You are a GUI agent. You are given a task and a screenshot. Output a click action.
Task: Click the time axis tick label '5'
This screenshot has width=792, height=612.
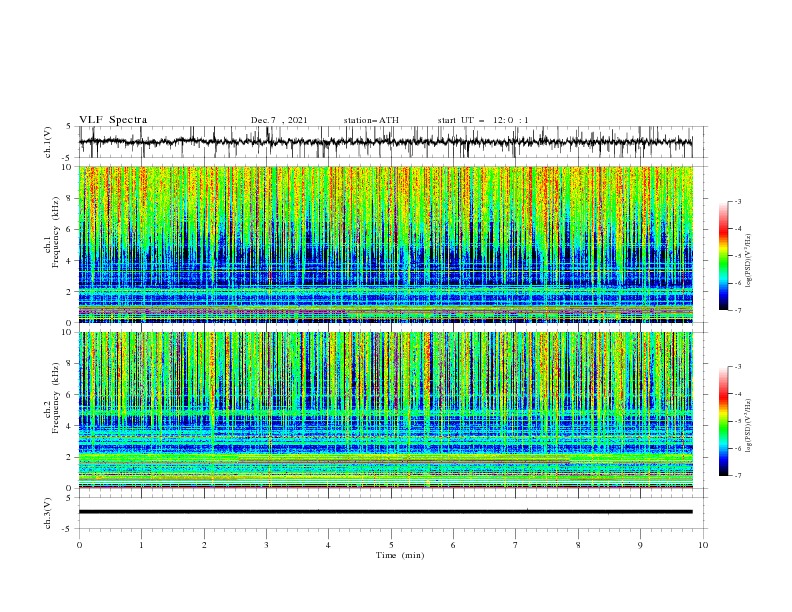point(391,545)
